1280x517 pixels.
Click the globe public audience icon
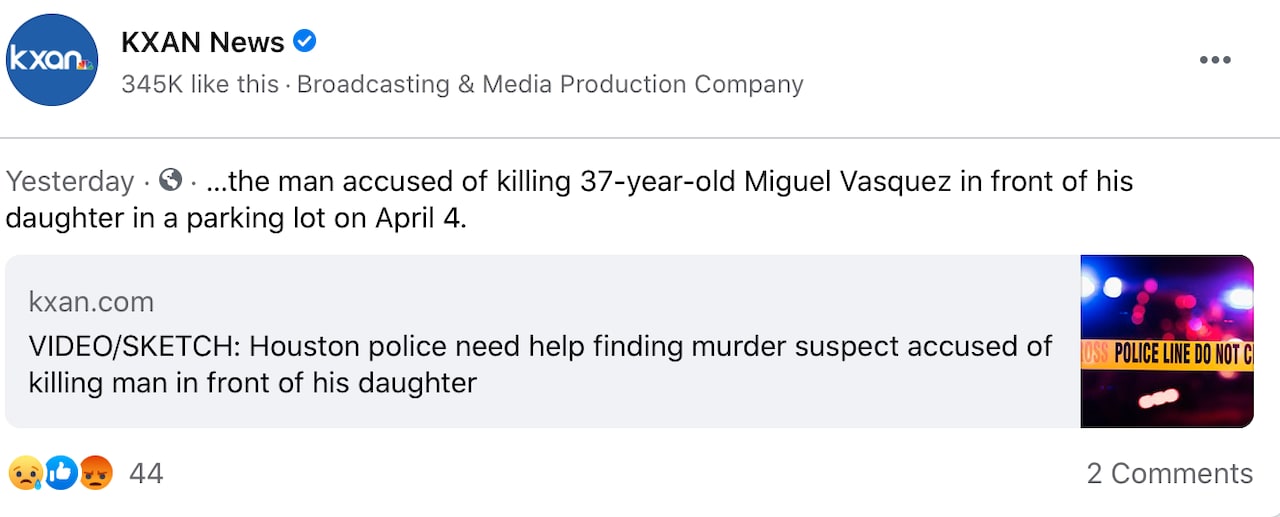point(171,181)
